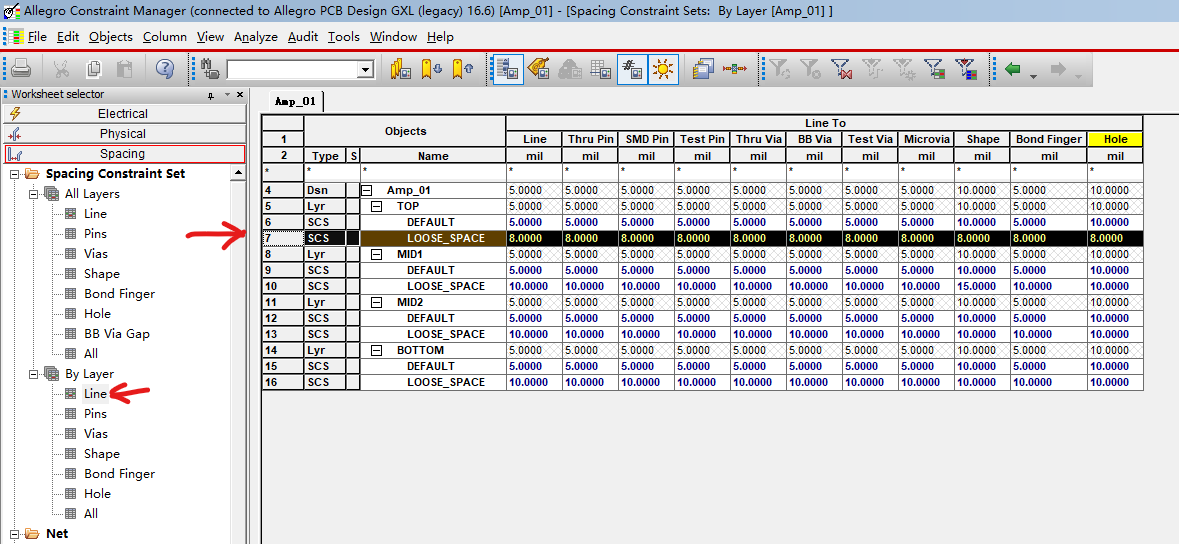This screenshot has height=544, width=1179.
Task: Pin the Worksheet selector panel
Action: (x=211, y=94)
